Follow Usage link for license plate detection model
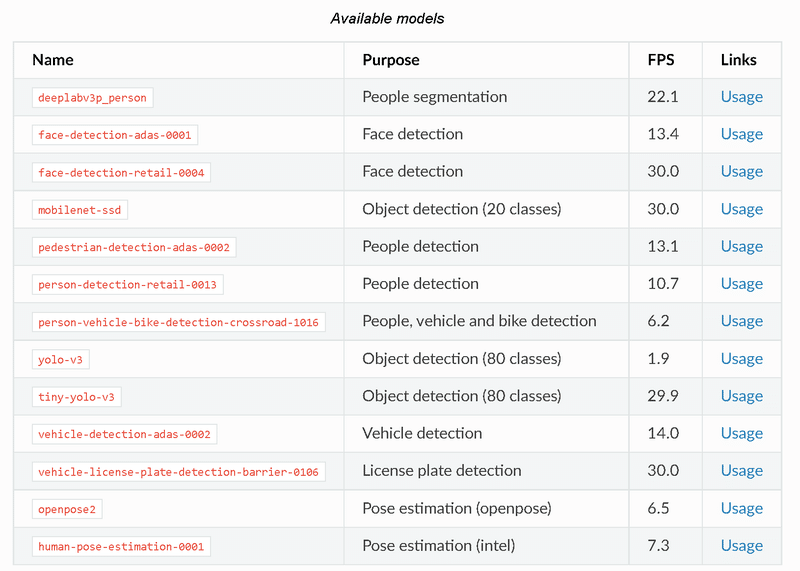The image size is (800, 571). pos(741,471)
